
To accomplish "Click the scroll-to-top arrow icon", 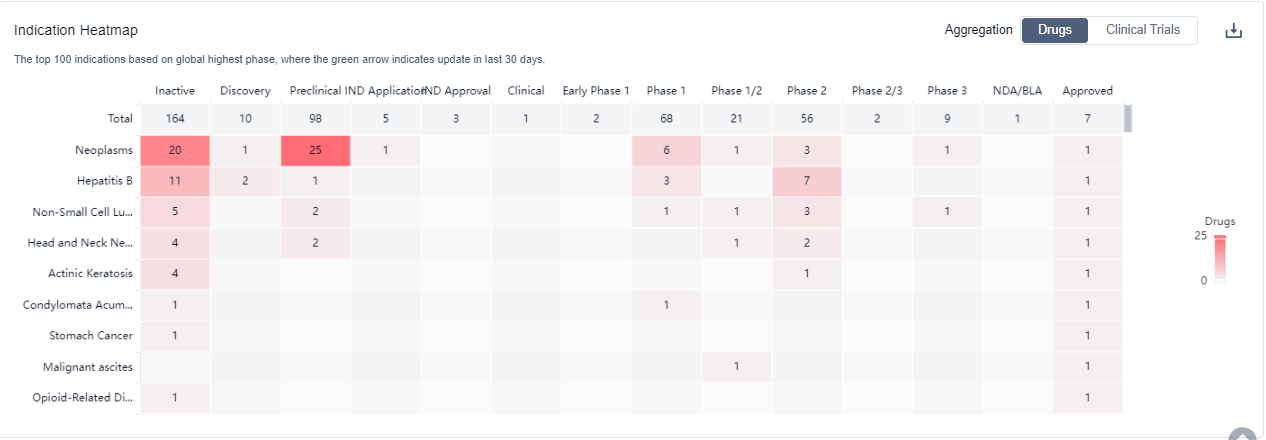I will pos(1242,434).
